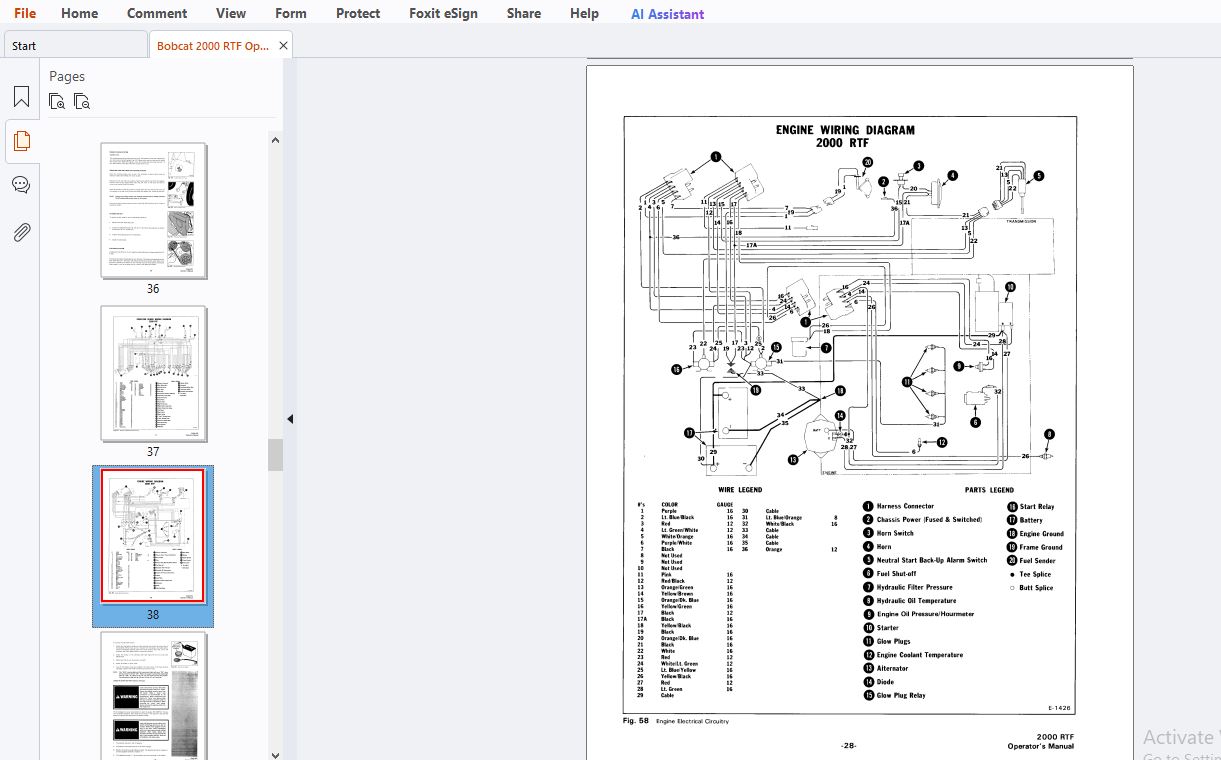Open the Attachments paperclip panel
This screenshot has height=760, width=1221.
(x=21, y=232)
